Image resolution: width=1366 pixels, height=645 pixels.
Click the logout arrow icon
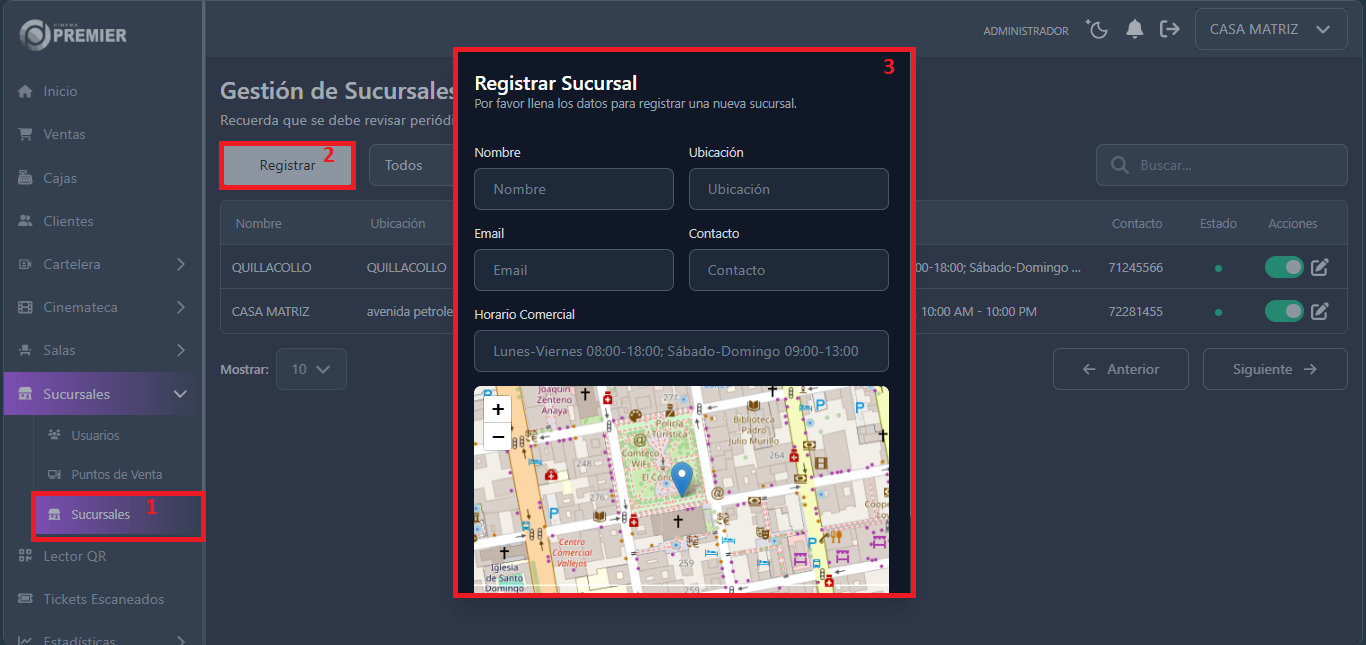(1169, 30)
